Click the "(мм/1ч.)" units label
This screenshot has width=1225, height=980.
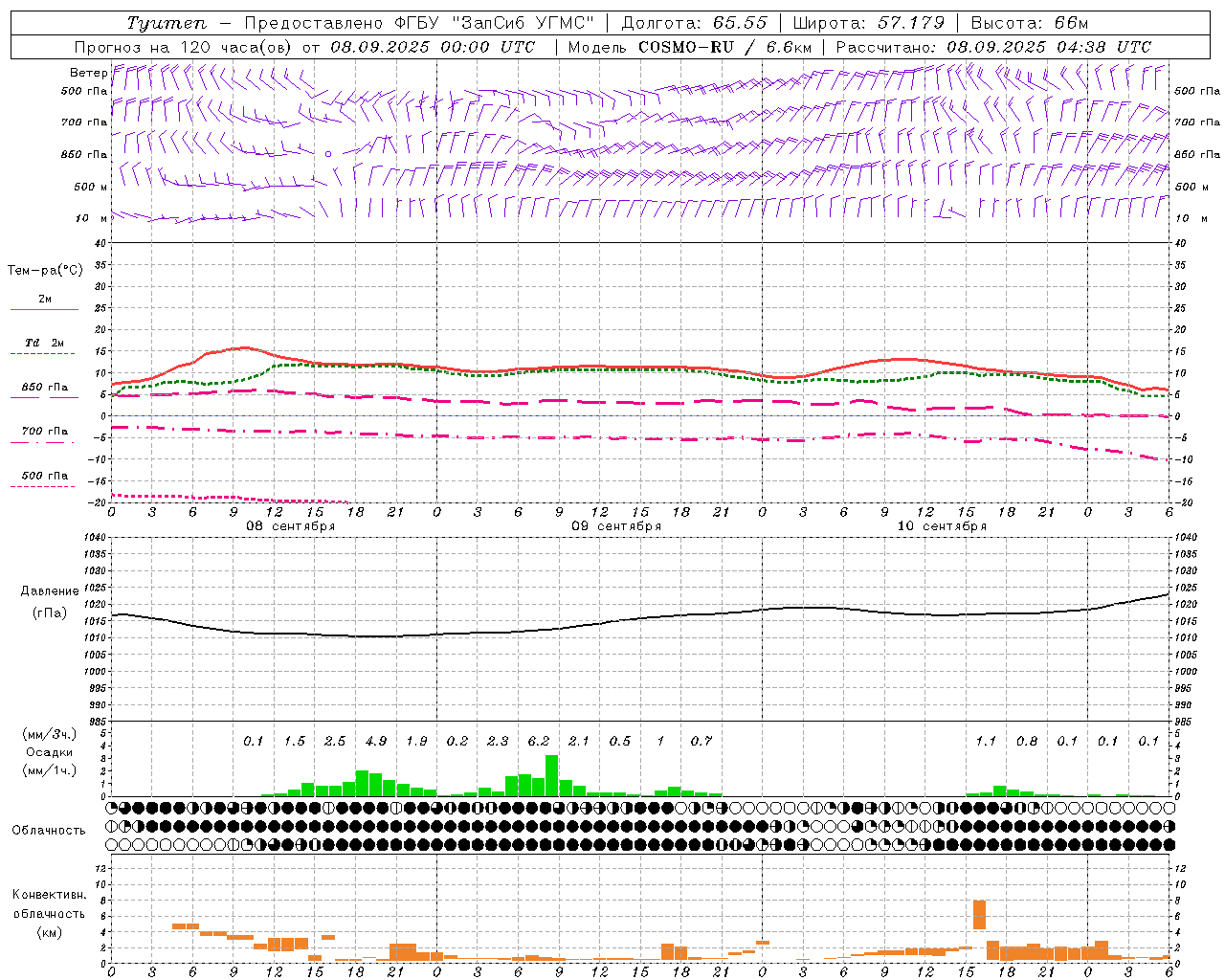pos(49,770)
